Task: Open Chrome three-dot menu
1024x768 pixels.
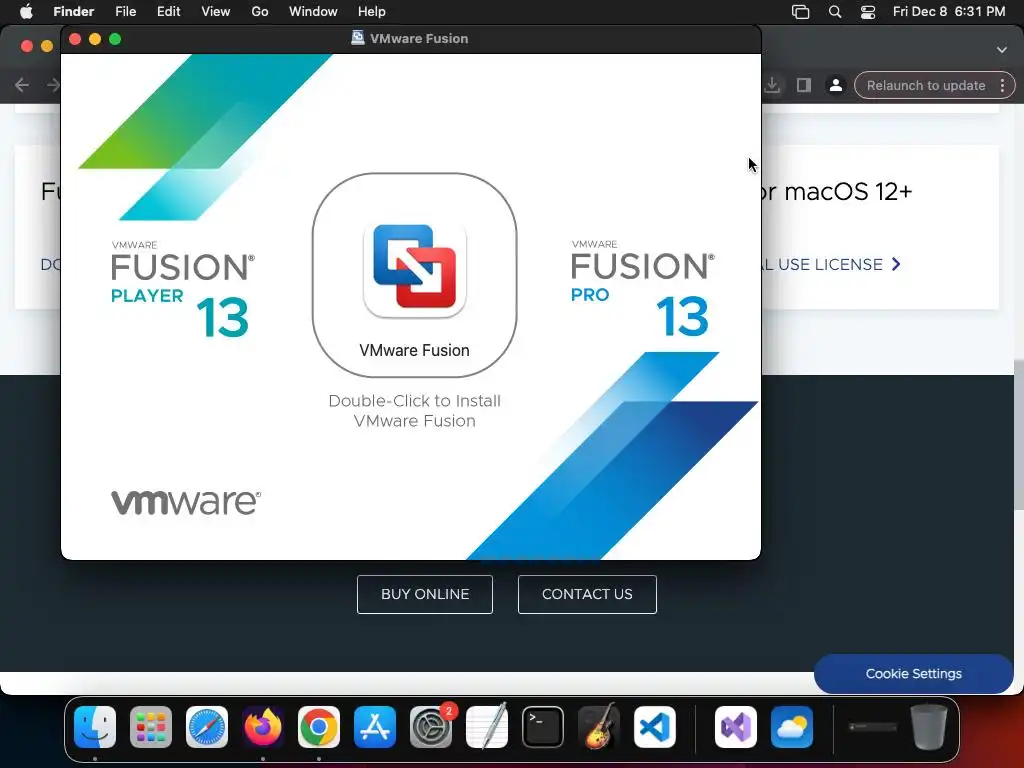Action: click(x=1002, y=86)
